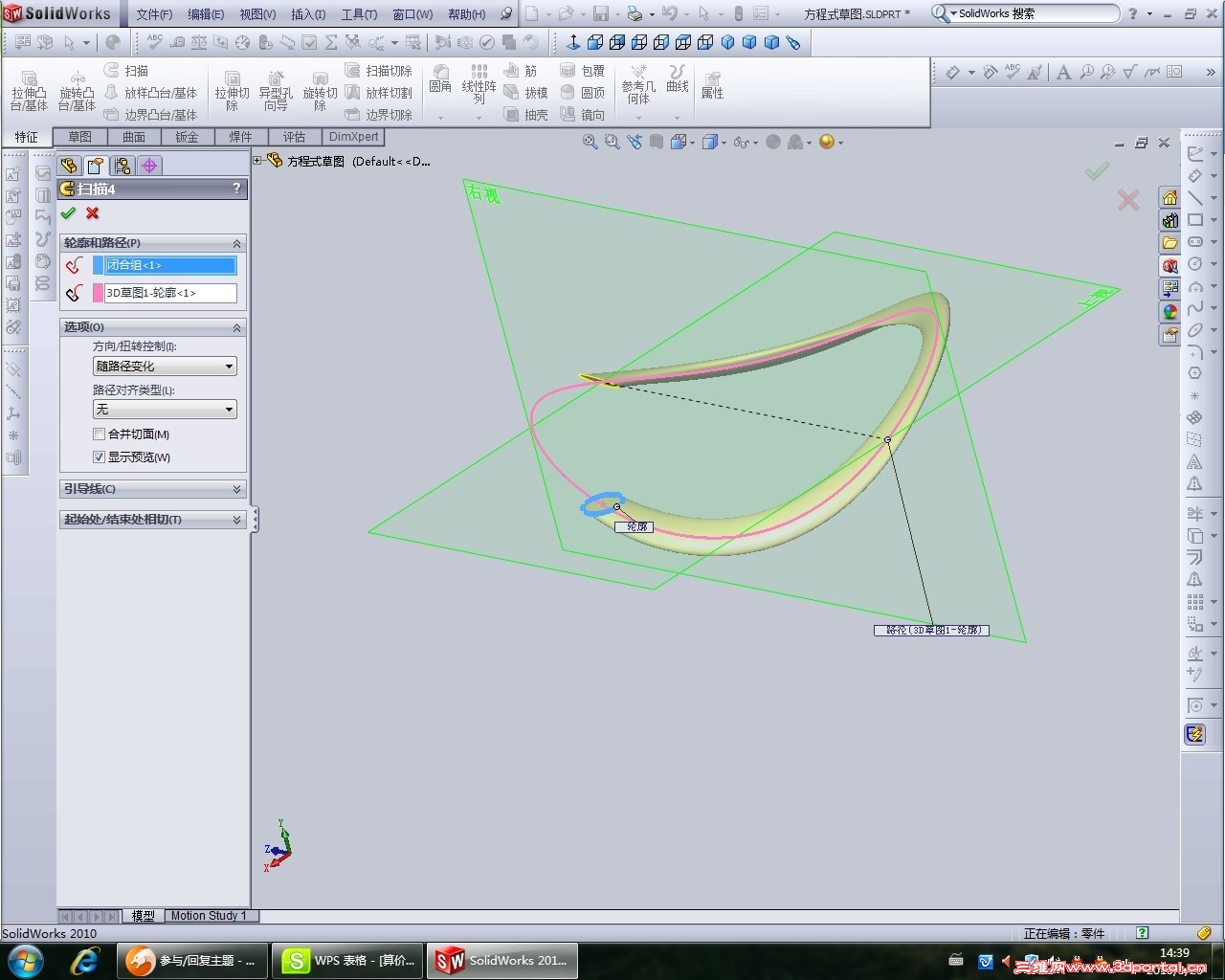The width and height of the screenshot is (1225, 980).
Task: Click the normal-to view icon in the views toolbar
Action: tap(573, 42)
